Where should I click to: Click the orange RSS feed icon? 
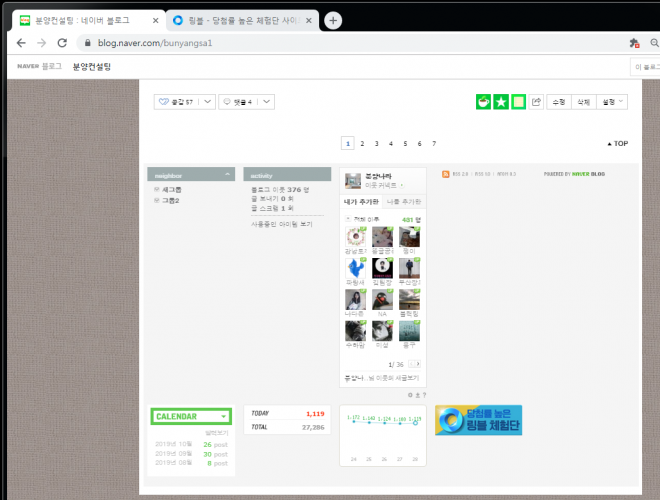point(446,174)
